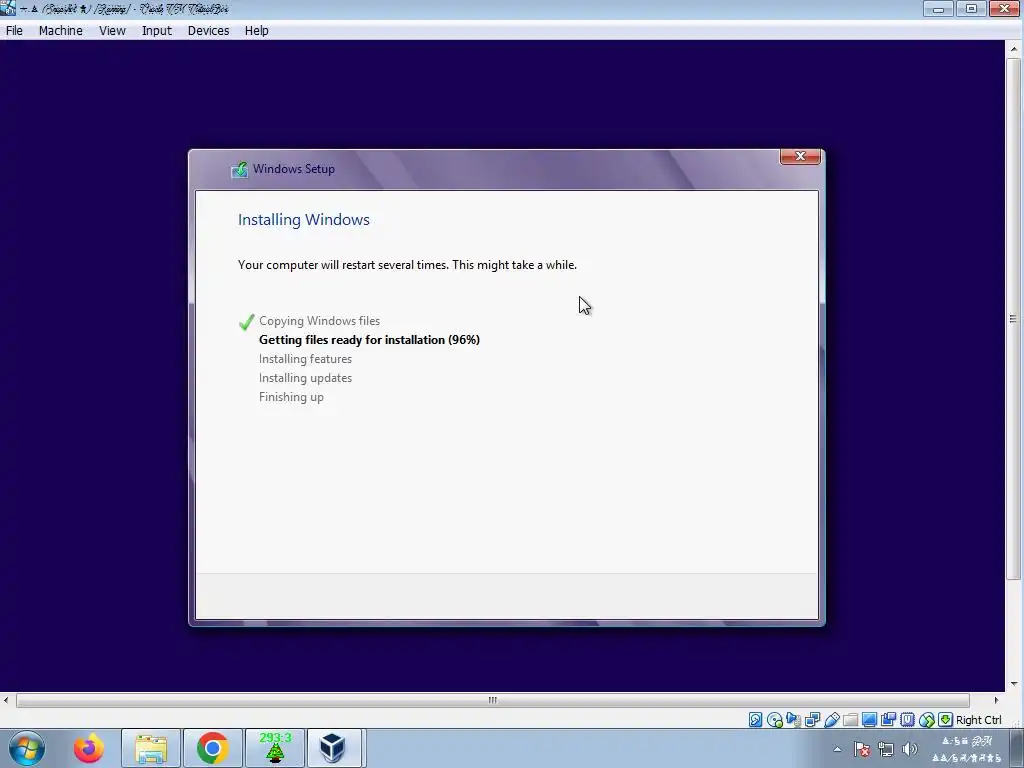Open the Input menu
The height and width of the screenshot is (768, 1024).
click(x=157, y=31)
